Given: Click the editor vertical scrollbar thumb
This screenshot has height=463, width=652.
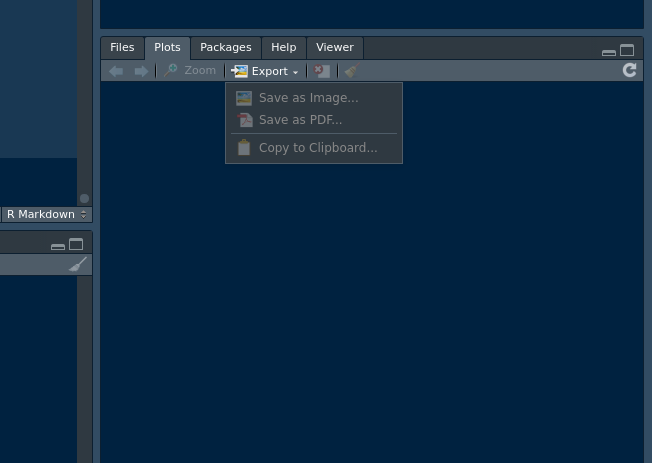Looking at the screenshot, I should [84, 198].
